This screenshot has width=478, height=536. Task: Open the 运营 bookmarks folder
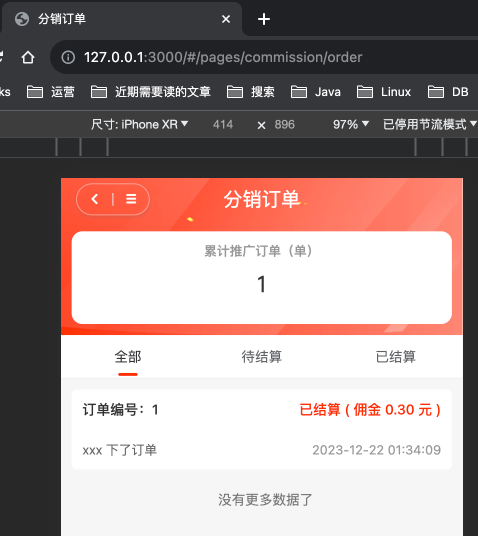[x=51, y=92]
